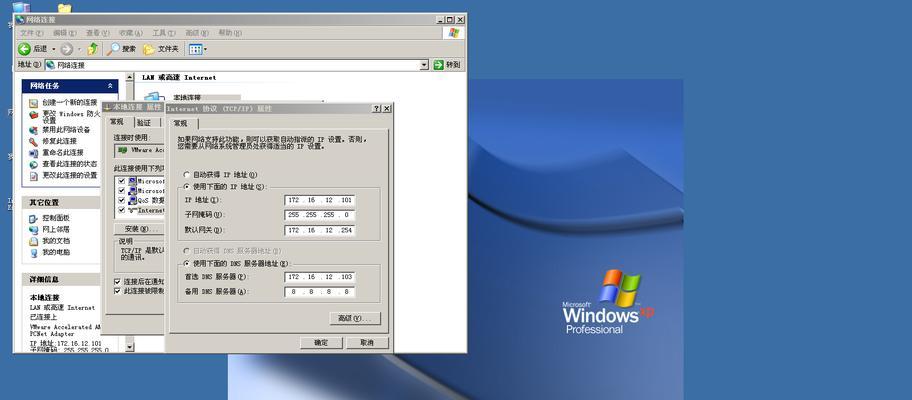Click the green Go (转到) arrow button
Viewport: 912px width, 400px height.
point(439,65)
